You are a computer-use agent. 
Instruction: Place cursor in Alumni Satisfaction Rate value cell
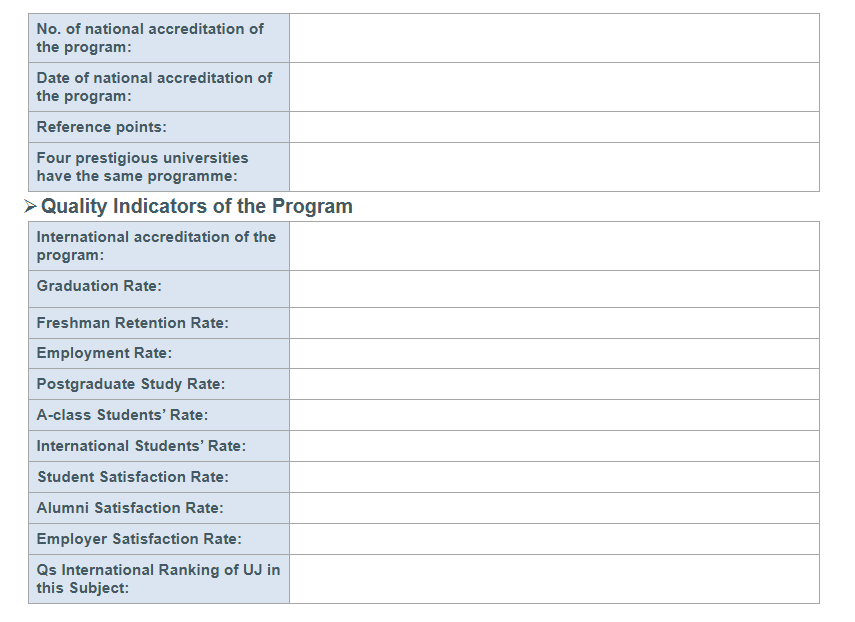[x=554, y=508]
